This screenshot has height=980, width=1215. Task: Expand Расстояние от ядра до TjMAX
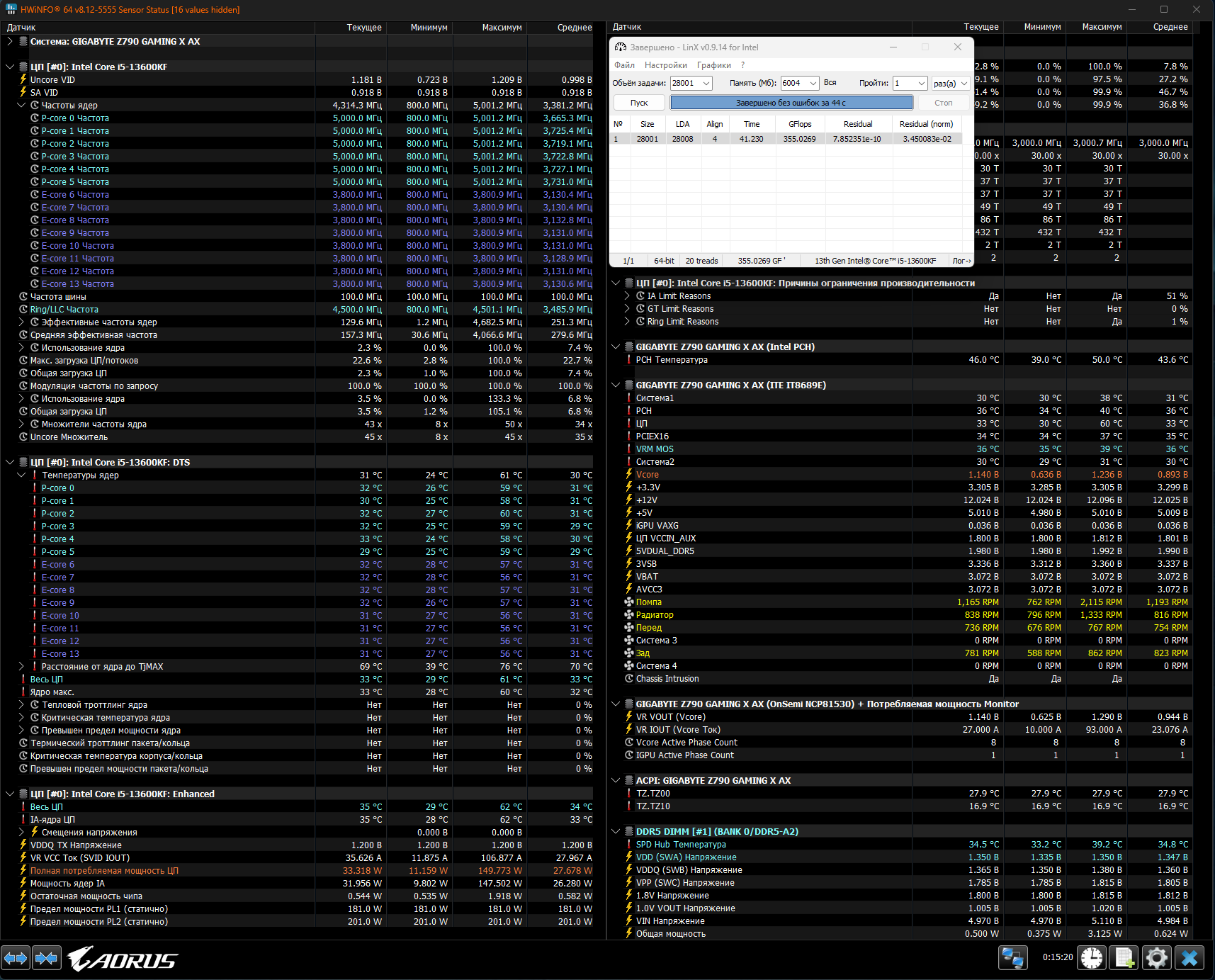[x=21, y=666]
